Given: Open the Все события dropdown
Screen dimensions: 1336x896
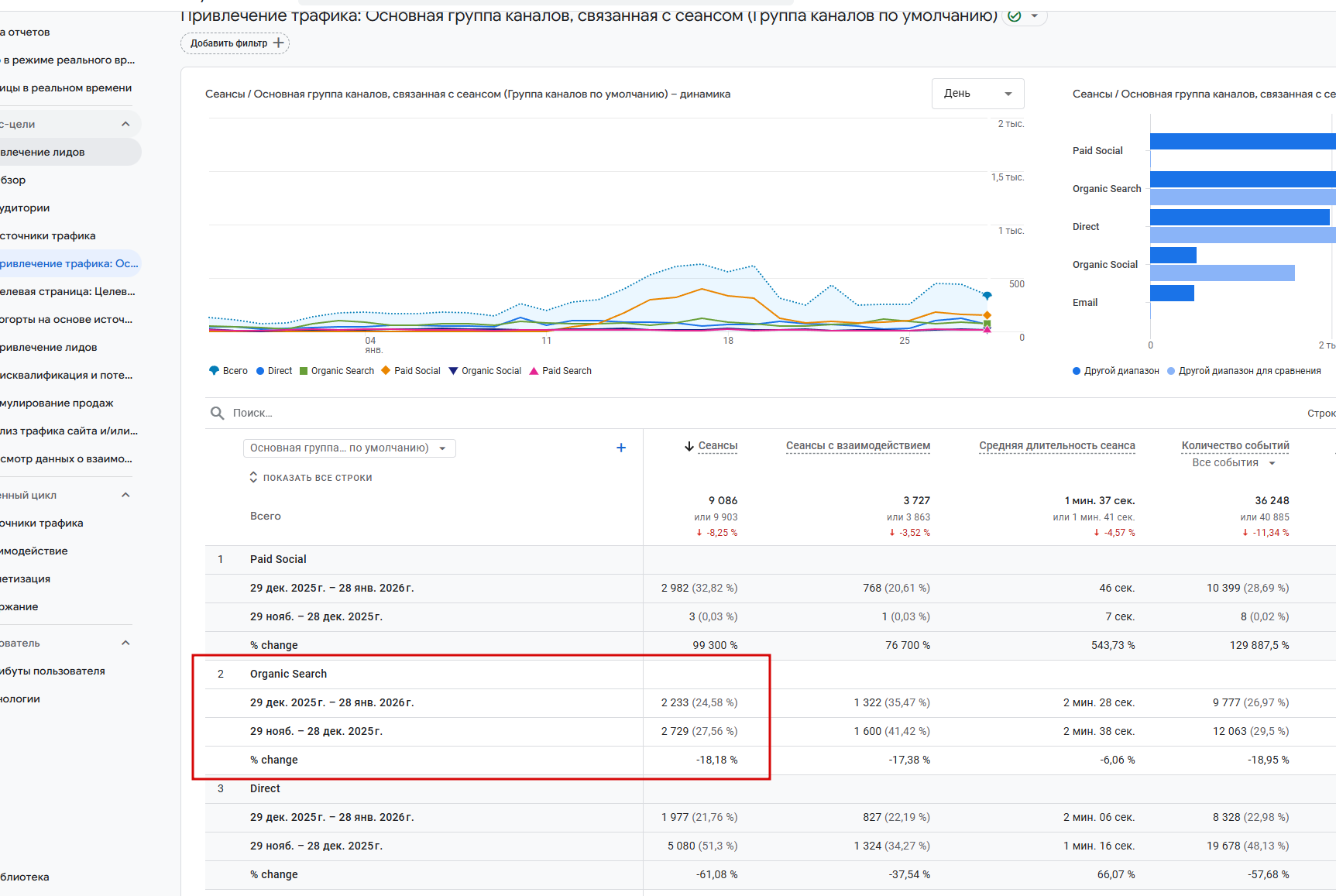Looking at the screenshot, I should [x=1233, y=462].
